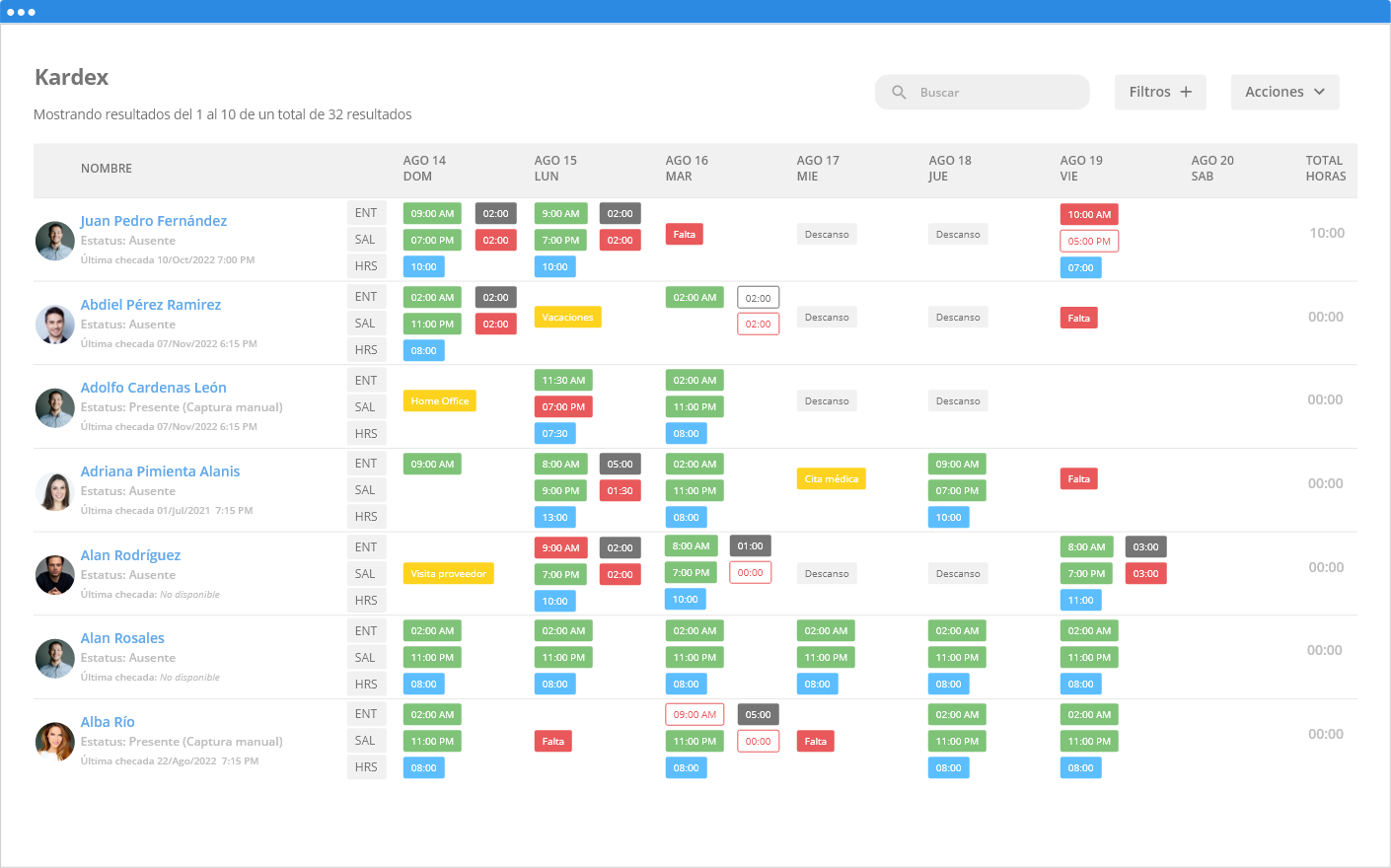Select the Cita médica badge
This screenshot has height=868, width=1391.
831,479
